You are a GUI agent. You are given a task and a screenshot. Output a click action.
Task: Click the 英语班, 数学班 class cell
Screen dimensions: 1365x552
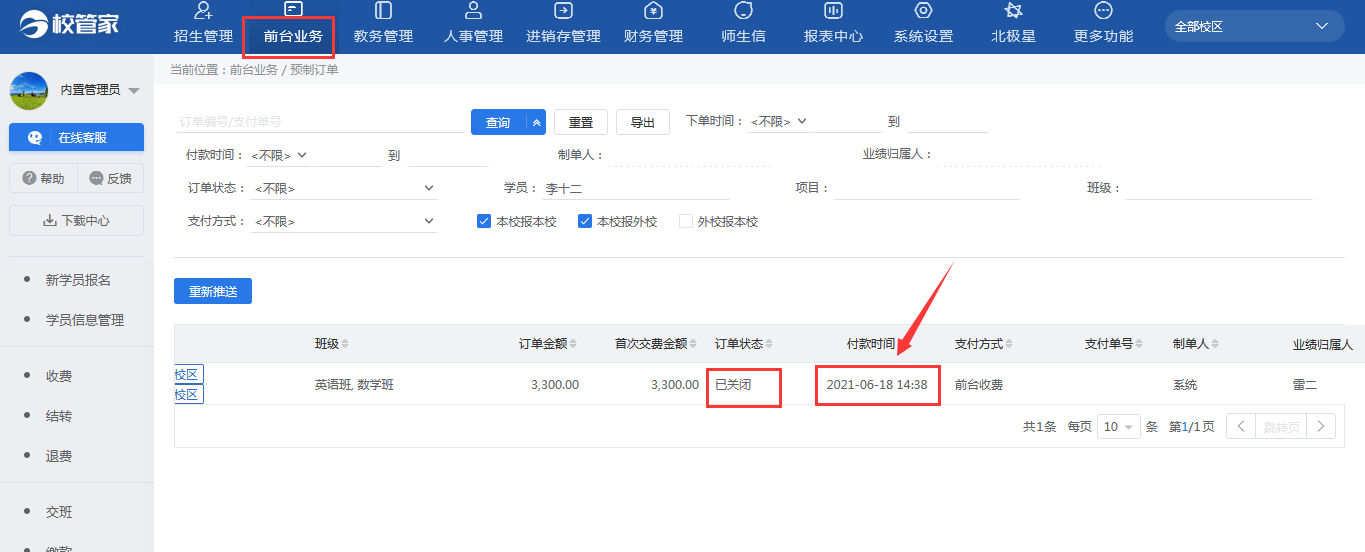pyautogui.click(x=354, y=384)
